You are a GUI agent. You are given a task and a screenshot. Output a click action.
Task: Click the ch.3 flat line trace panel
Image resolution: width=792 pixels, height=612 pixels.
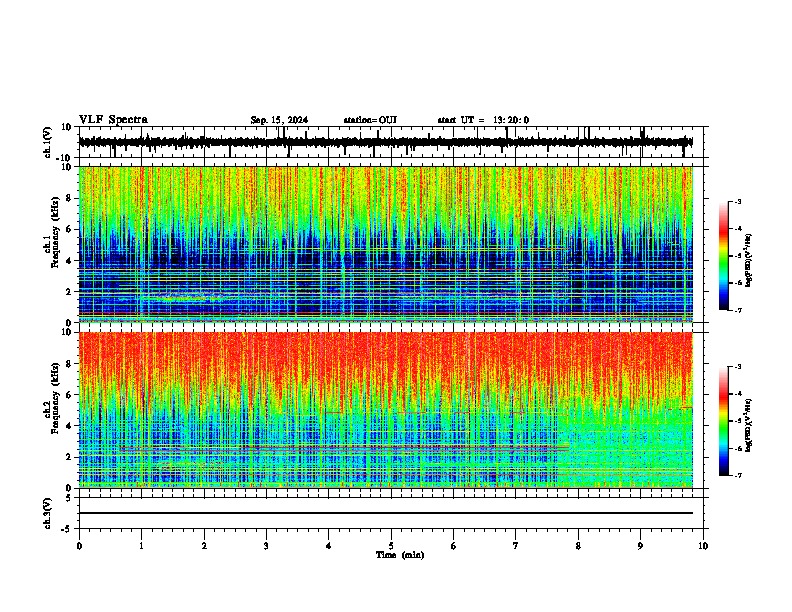click(390, 513)
